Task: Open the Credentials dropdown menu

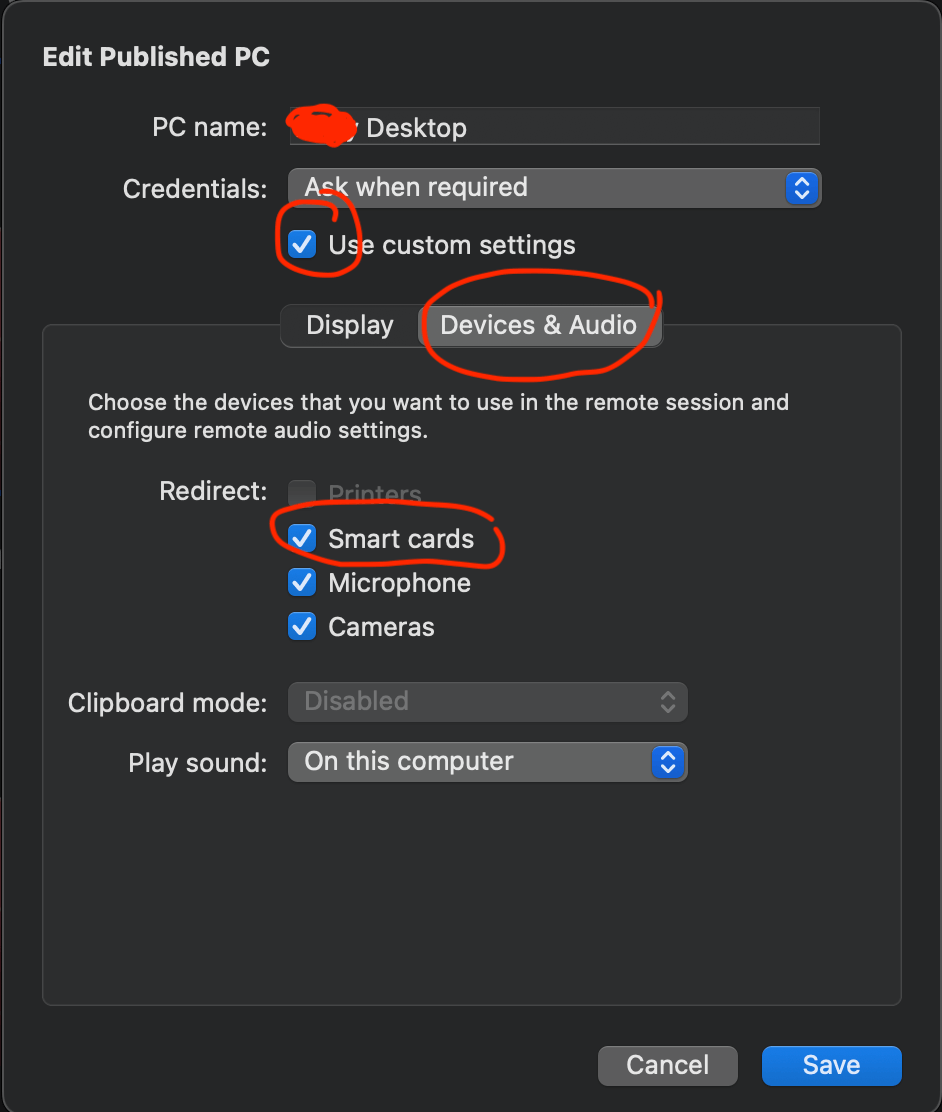Action: coord(555,188)
